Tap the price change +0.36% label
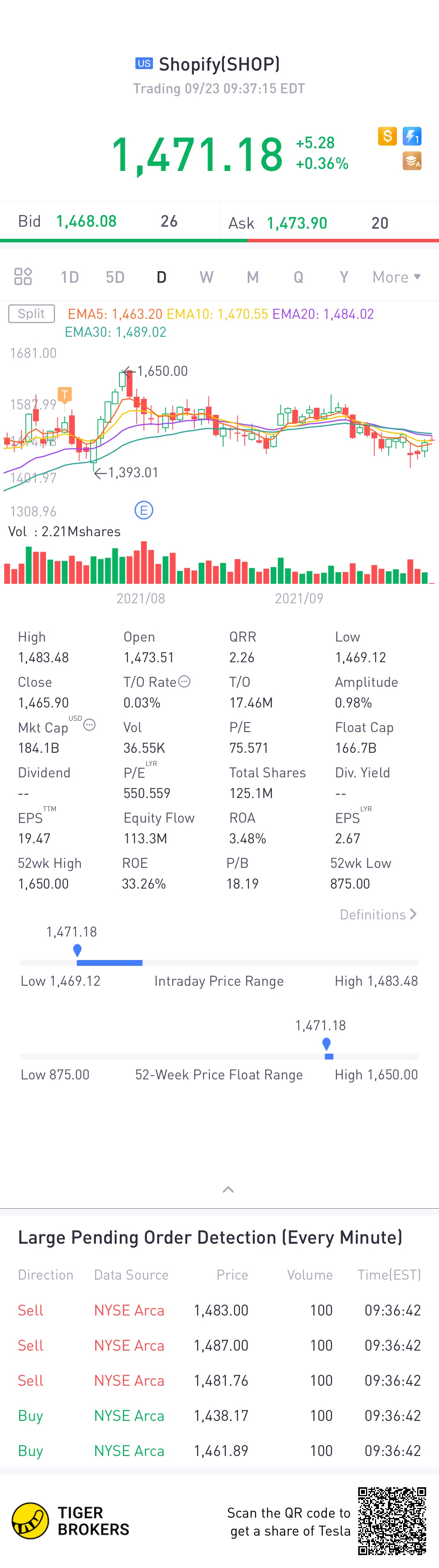The width and height of the screenshot is (439, 1568). click(x=322, y=163)
